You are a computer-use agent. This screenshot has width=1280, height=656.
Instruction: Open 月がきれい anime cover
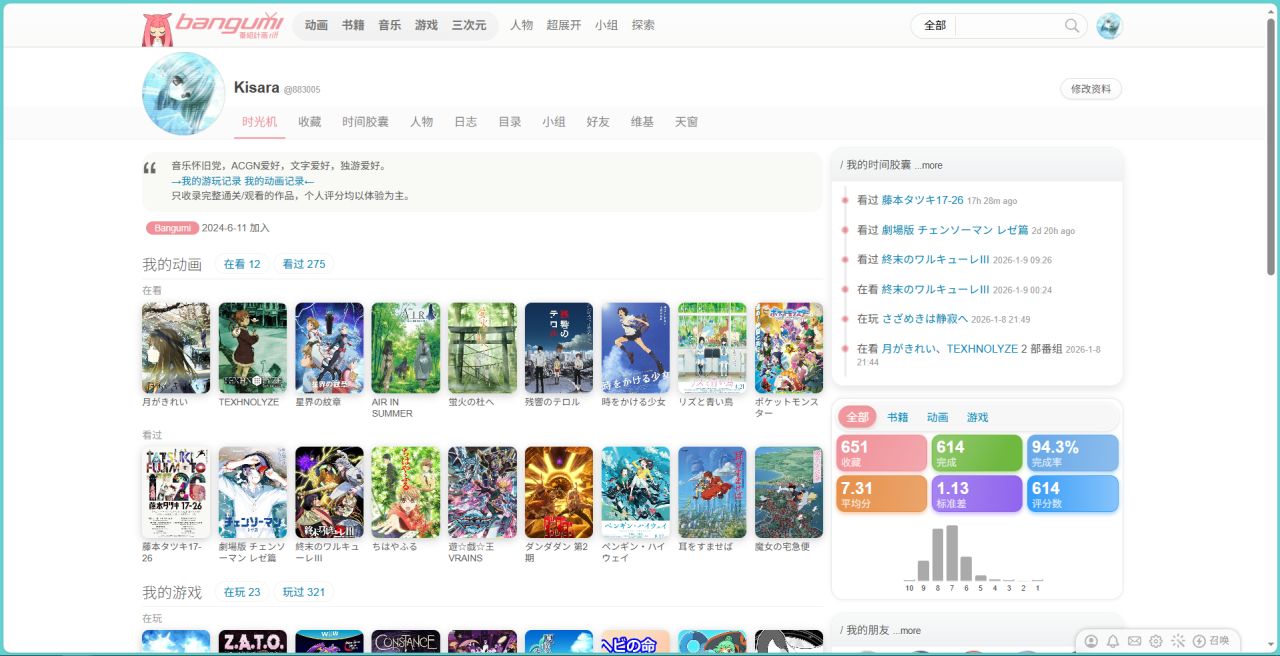(176, 348)
